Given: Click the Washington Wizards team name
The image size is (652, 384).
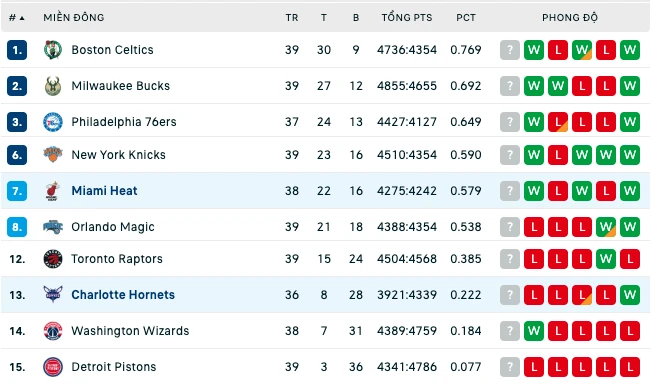Looking at the screenshot, I should click(x=130, y=331).
